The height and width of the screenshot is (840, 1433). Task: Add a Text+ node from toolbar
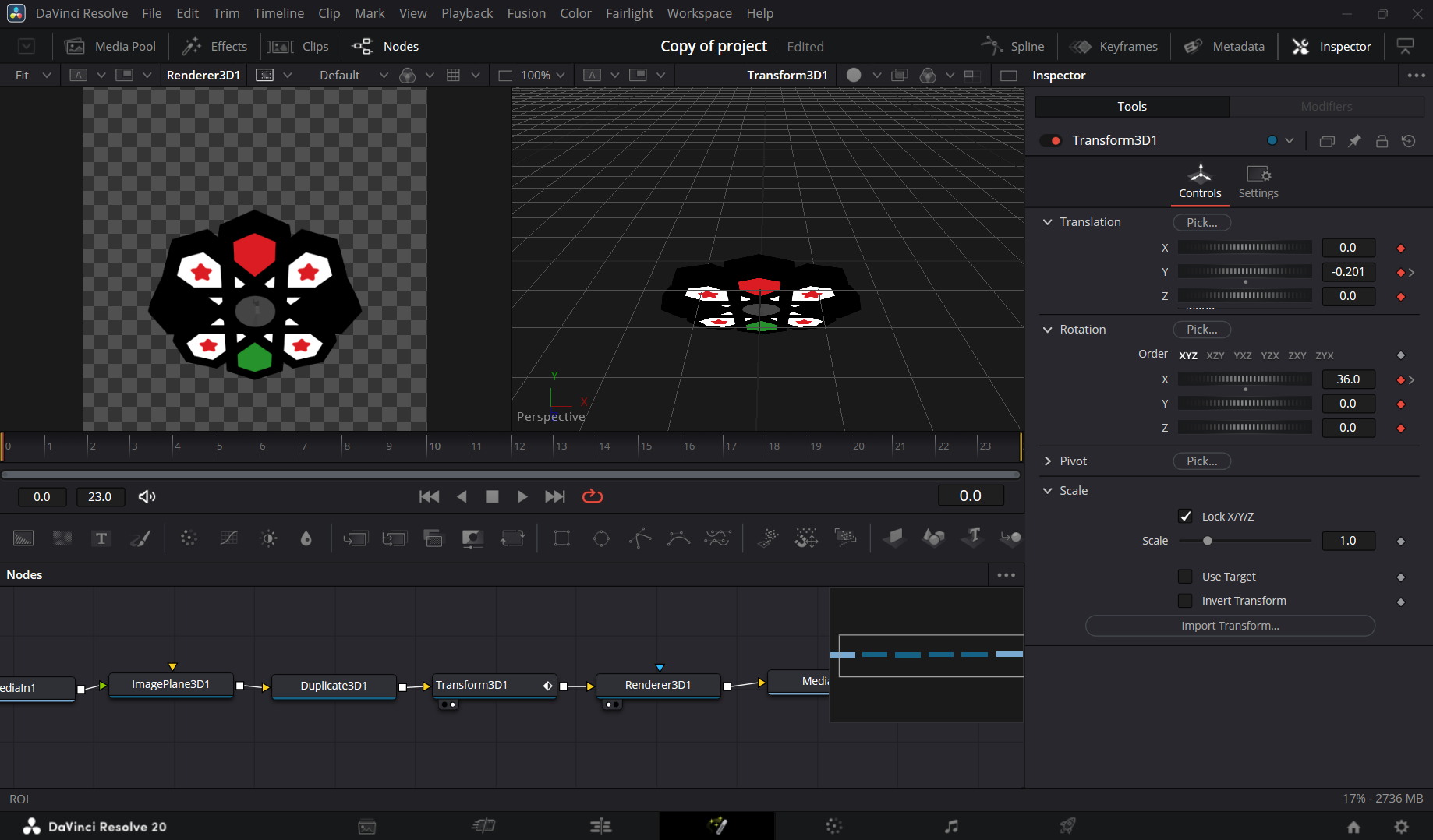101,538
